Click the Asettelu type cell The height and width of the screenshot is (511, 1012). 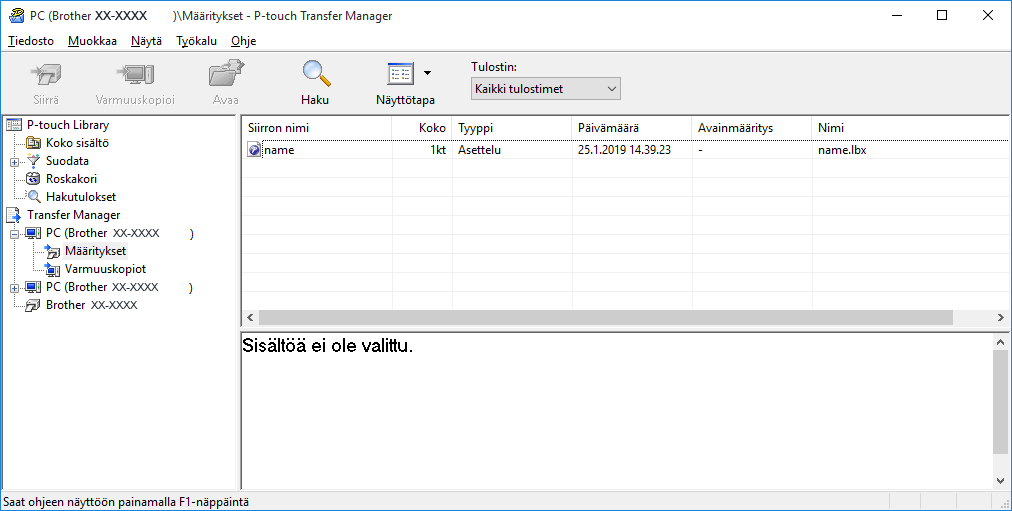[480, 150]
